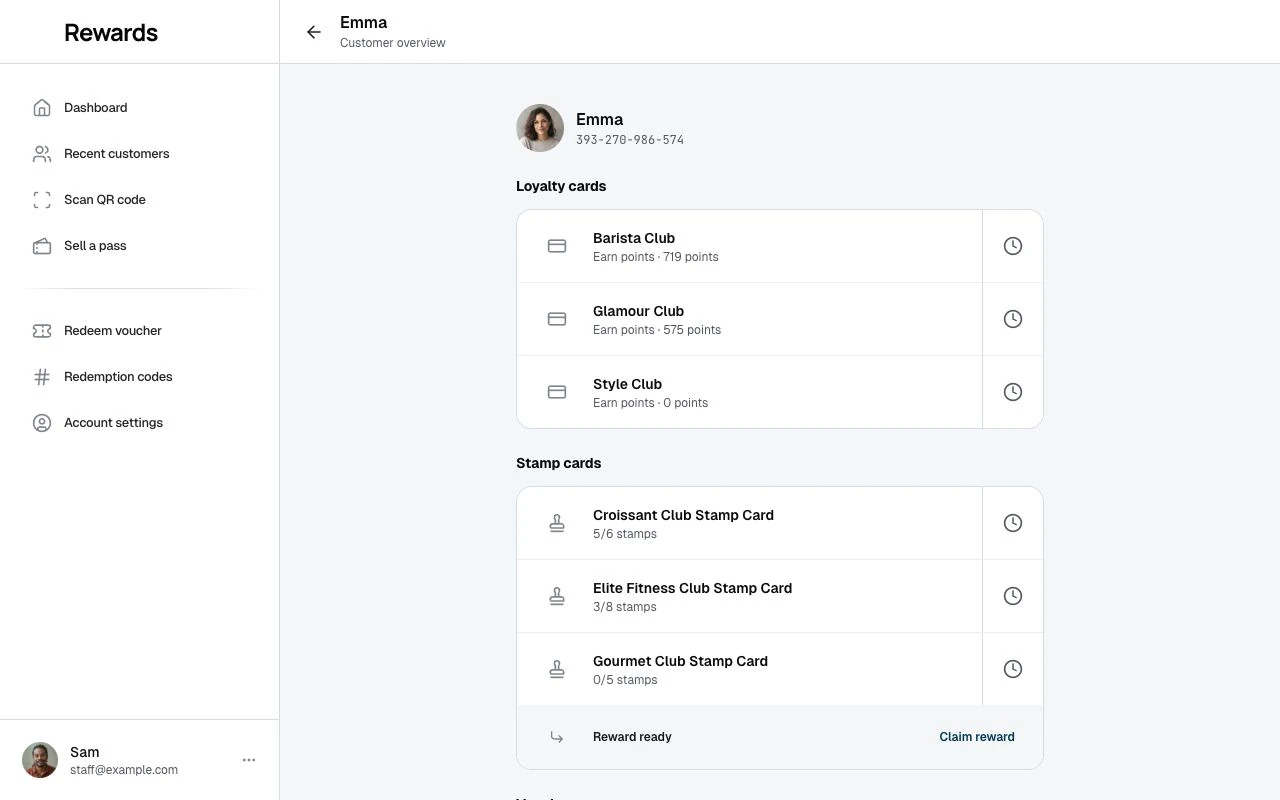Viewport: 1280px width, 800px height.
Task: Open the three-dots menu next to Sam
Action: (249, 760)
